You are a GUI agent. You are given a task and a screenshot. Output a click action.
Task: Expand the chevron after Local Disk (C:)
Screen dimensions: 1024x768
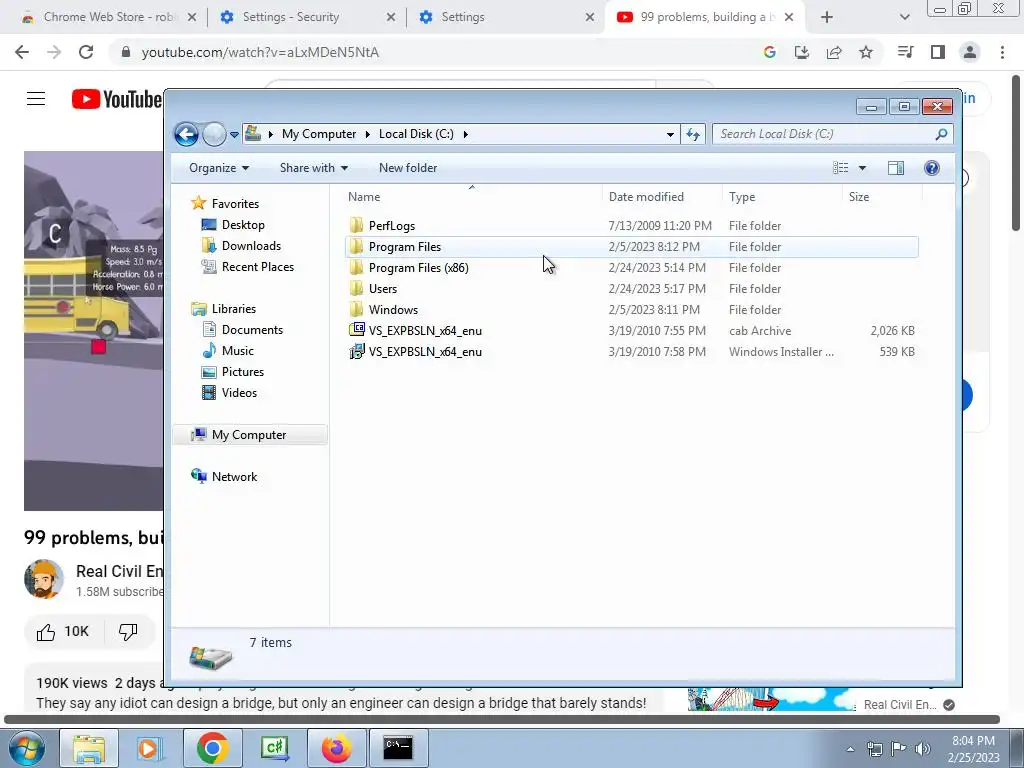point(466,134)
